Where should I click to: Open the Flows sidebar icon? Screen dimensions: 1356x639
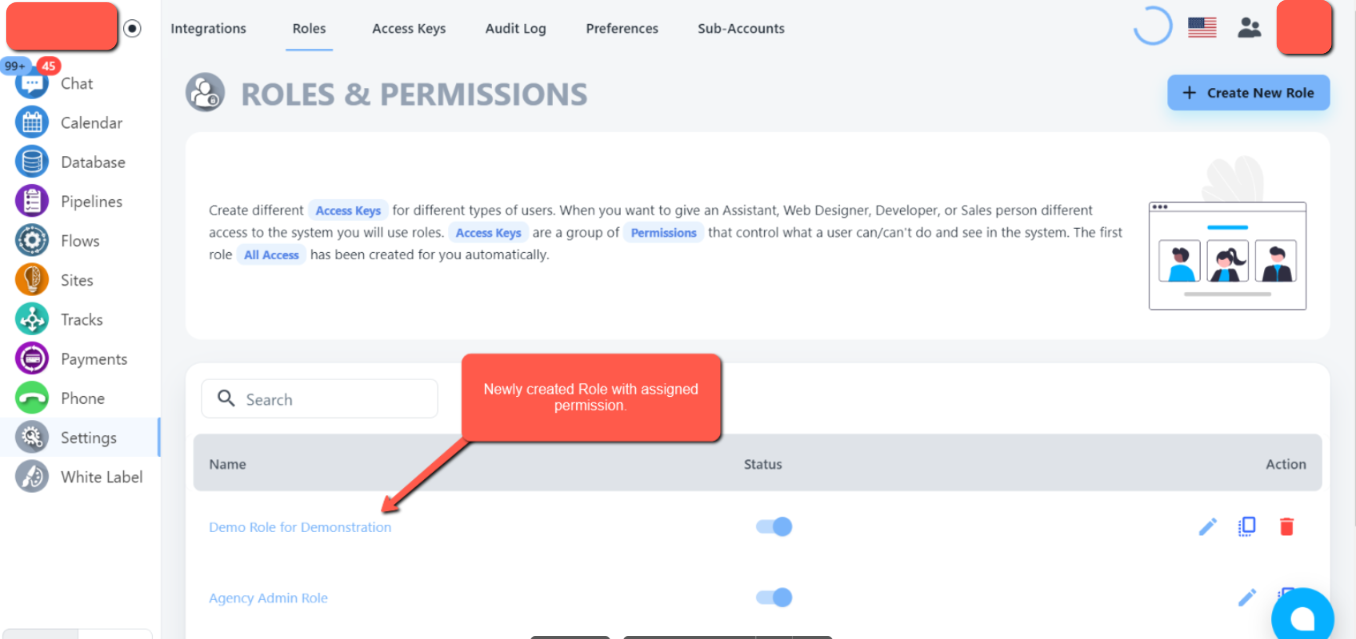coord(32,241)
